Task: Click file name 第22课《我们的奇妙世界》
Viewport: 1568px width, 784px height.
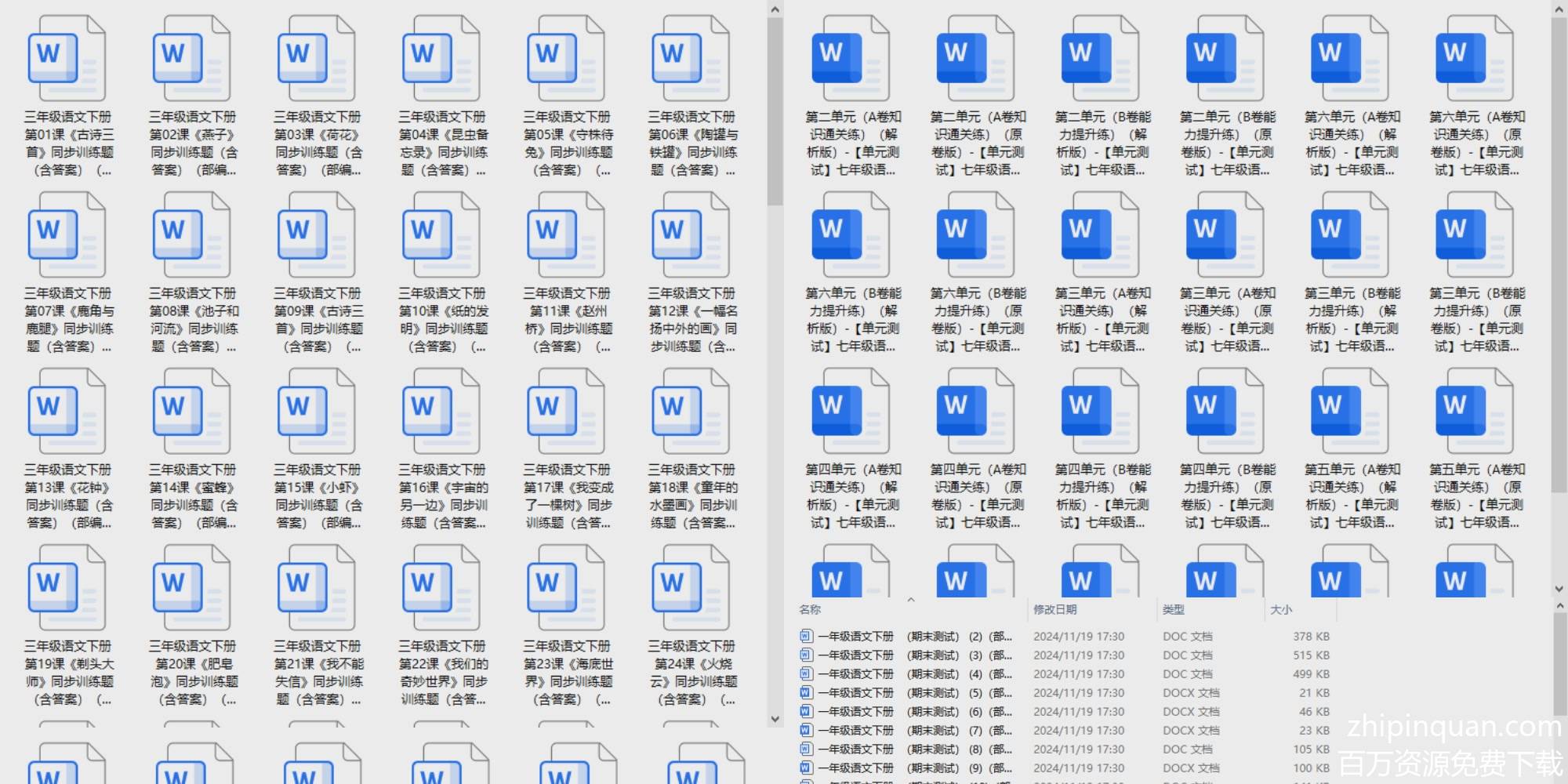Action: (x=442, y=673)
